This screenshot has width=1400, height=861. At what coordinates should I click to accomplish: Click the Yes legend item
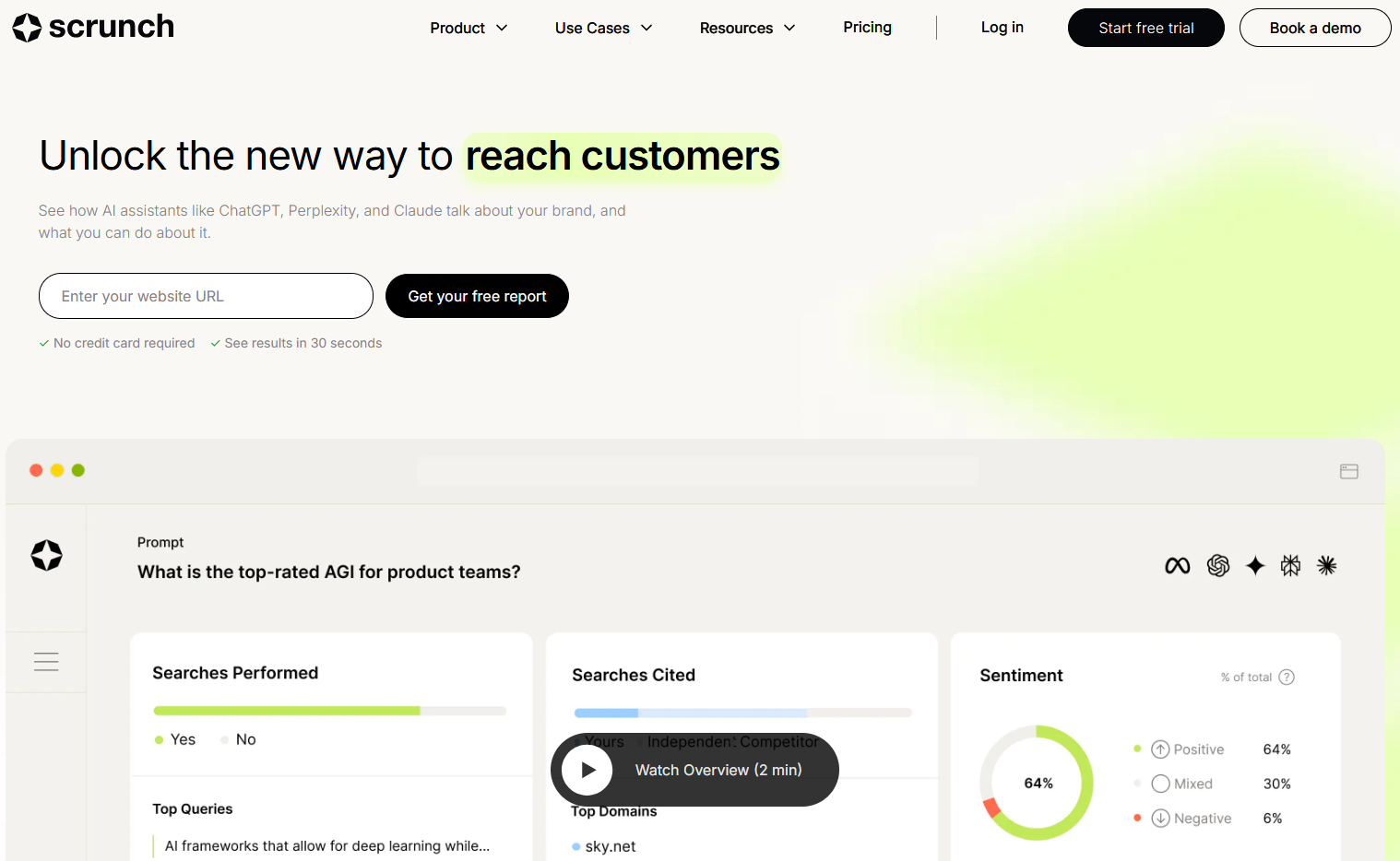click(x=175, y=739)
